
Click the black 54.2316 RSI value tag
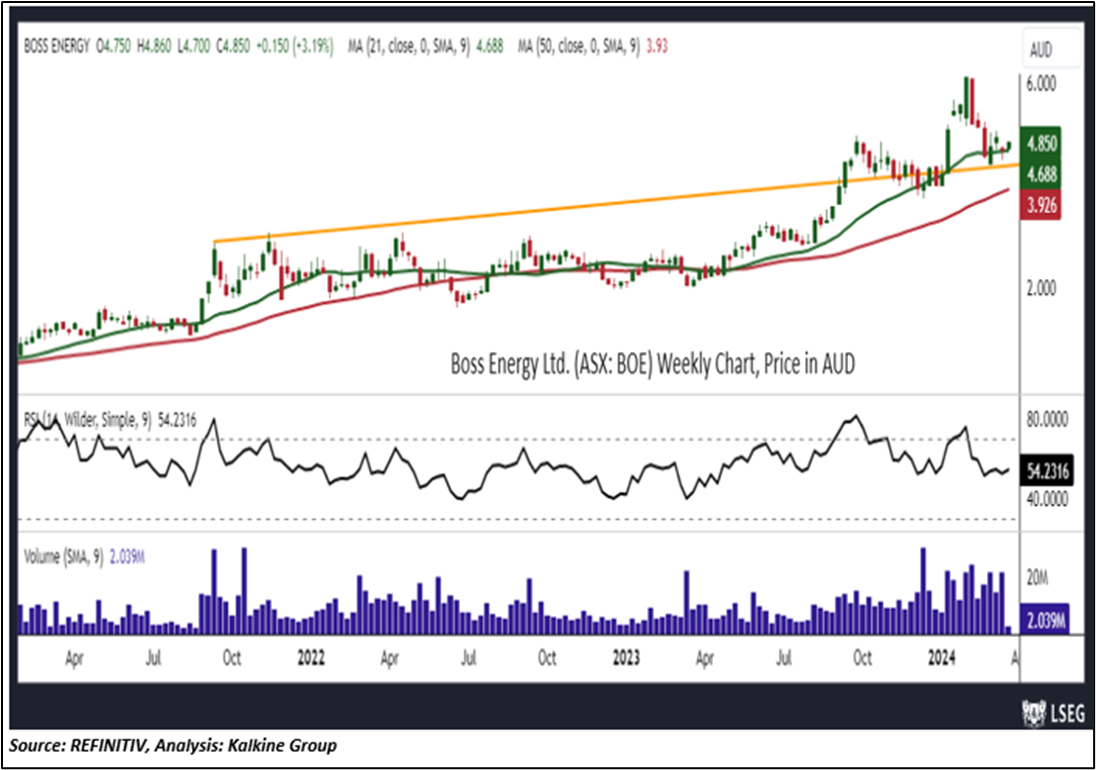point(1047,472)
